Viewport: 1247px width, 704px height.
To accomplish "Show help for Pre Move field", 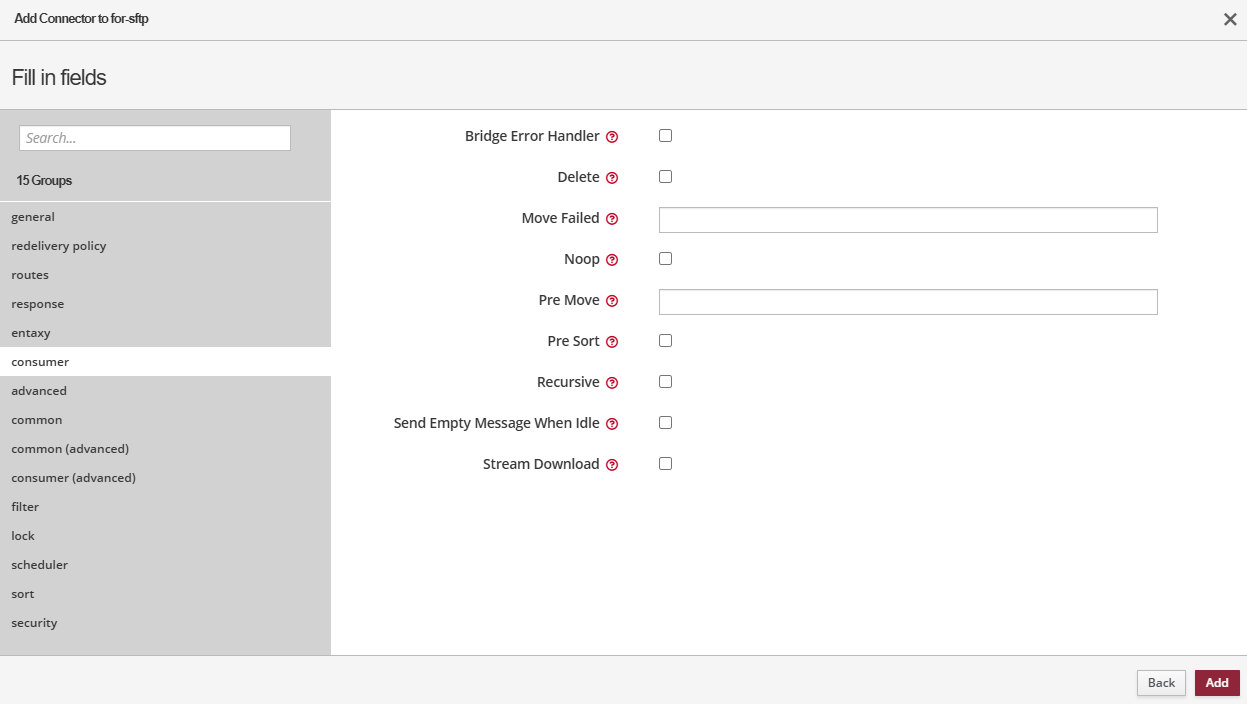I will point(612,301).
